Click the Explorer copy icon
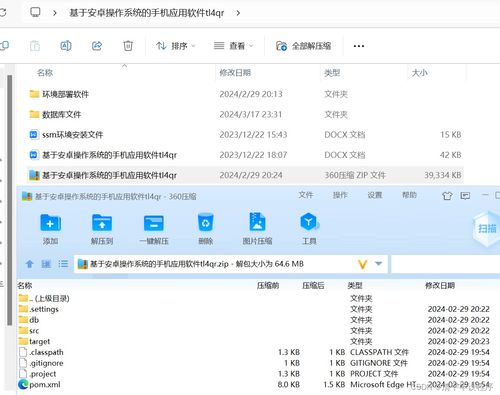This screenshot has width=500, height=395. point(4,46)
